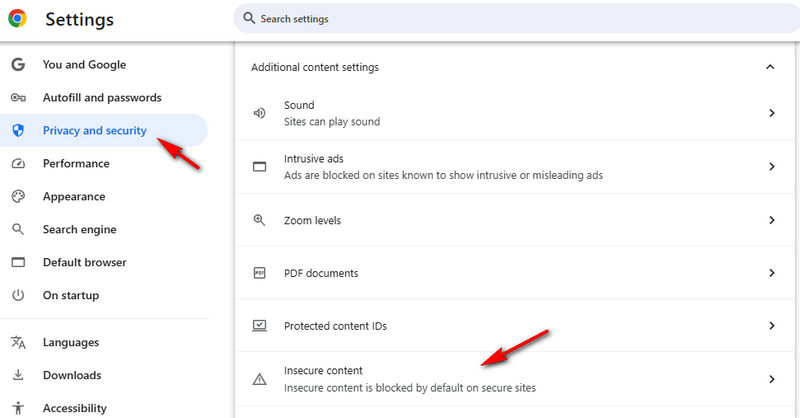The height and width of the screenshot is (418, 800).
Task: Click the Protected content IDs label
Action: tap(335, 326)
